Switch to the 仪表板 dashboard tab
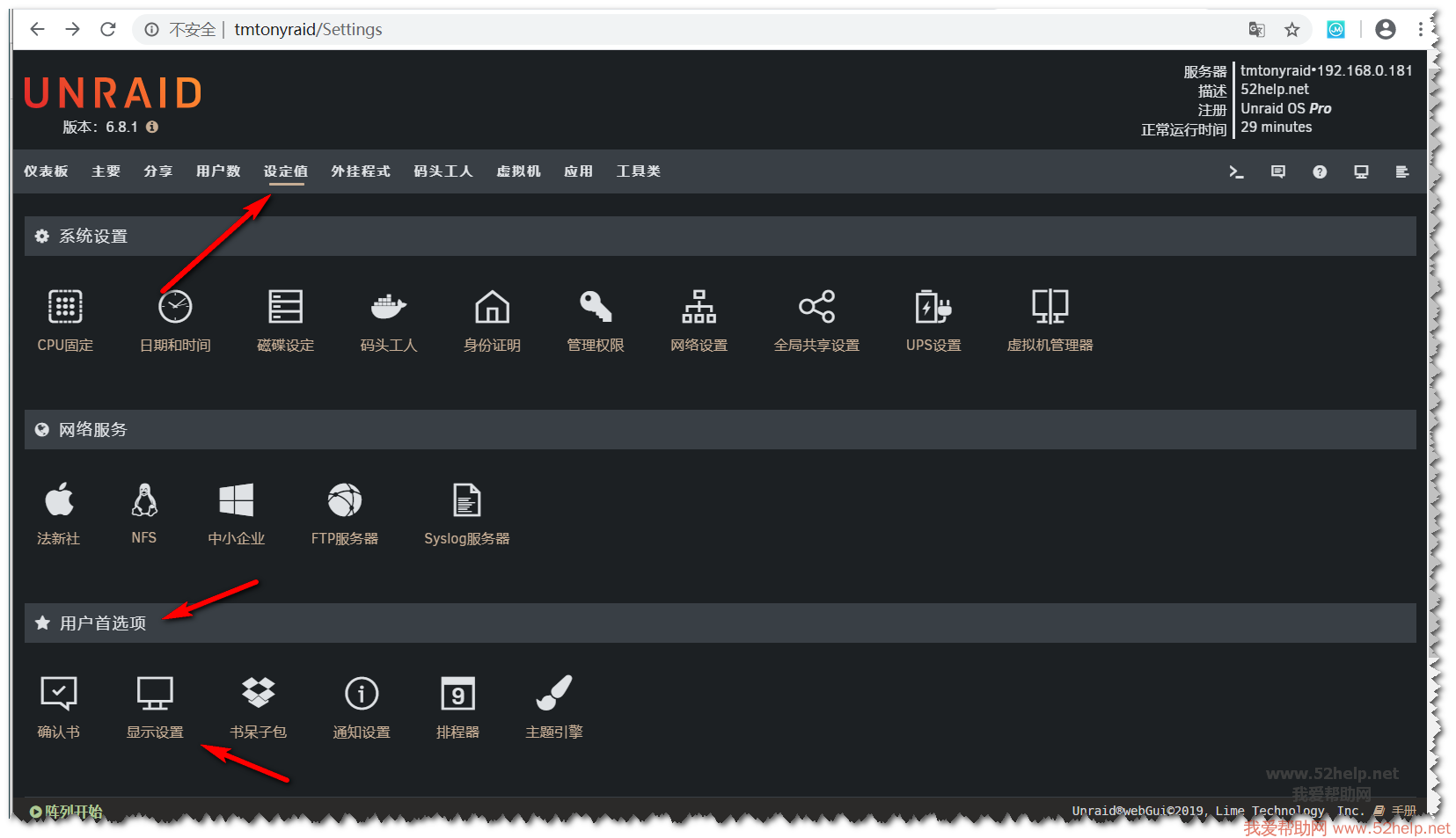 pos(46,171)
